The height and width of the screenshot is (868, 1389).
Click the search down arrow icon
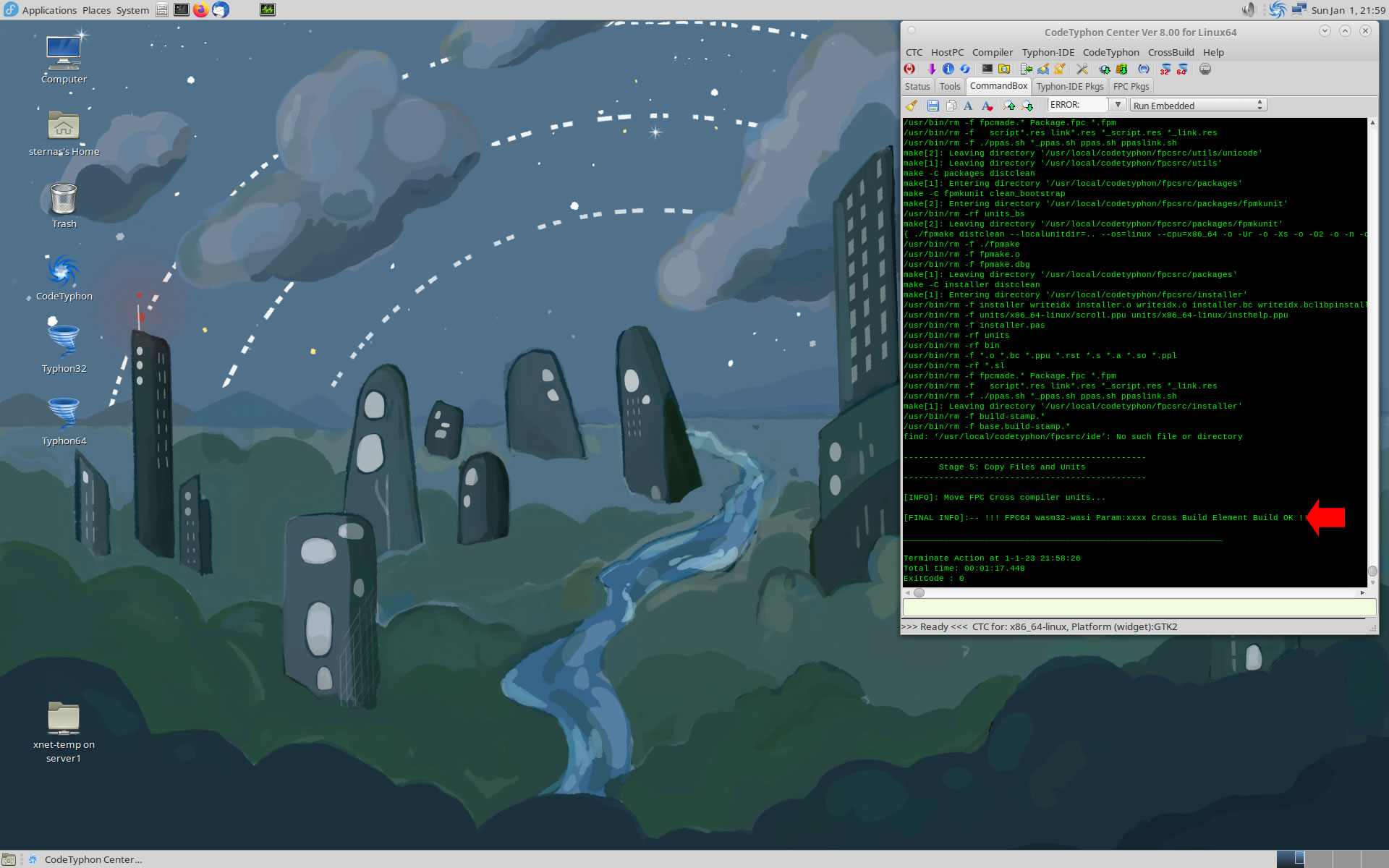[x=1027, y=106]
